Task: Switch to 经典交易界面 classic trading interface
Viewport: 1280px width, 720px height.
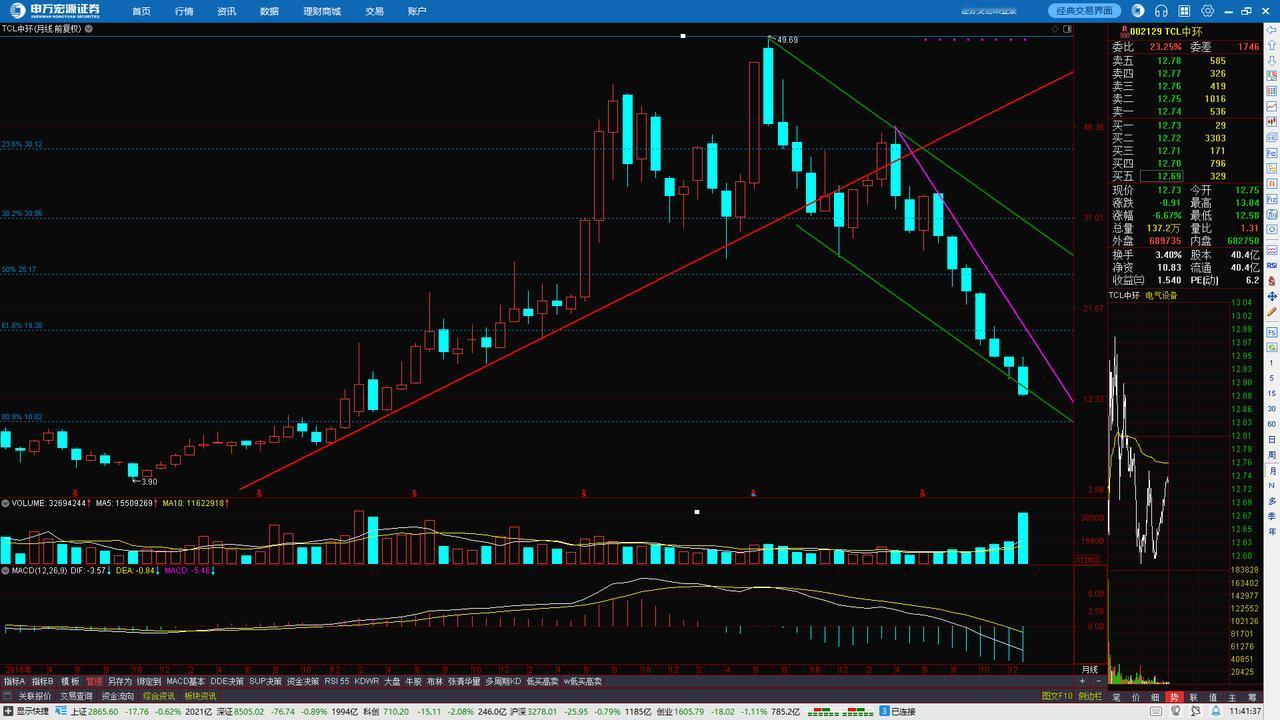Action: (x=1085, y=11)
